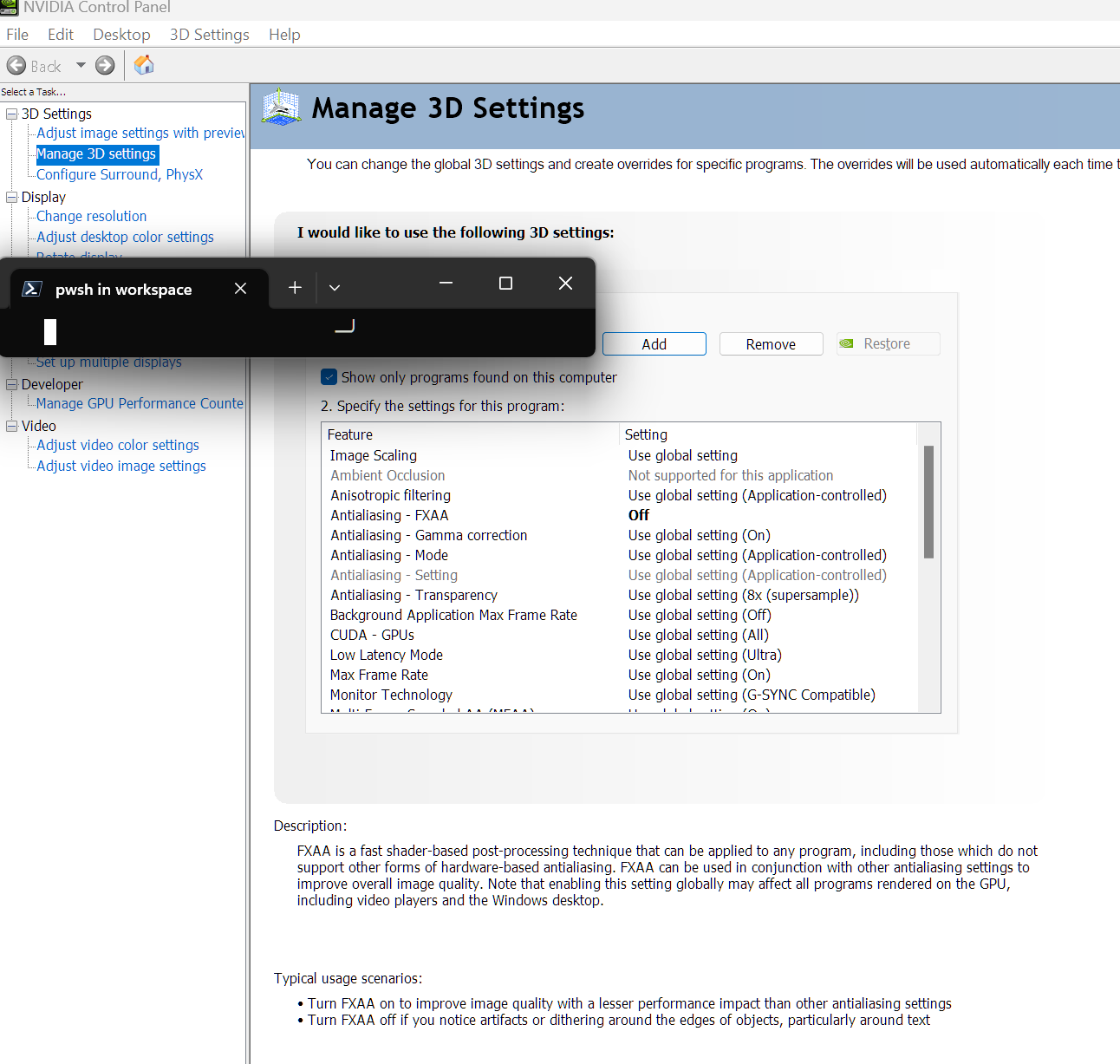
Task: Click the Feature column header
Action: [471, 434]
